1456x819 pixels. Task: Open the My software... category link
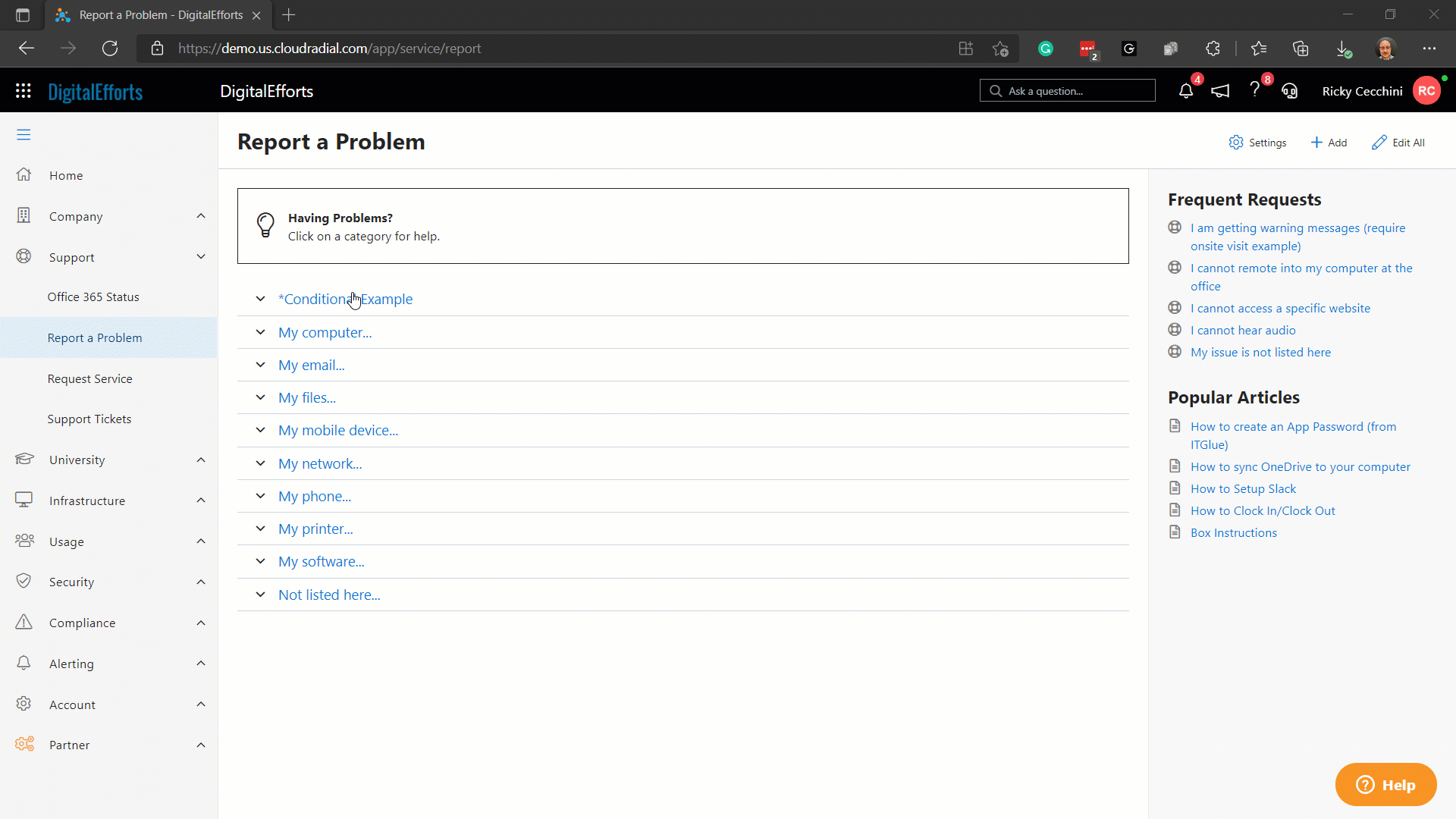(321, 561)
